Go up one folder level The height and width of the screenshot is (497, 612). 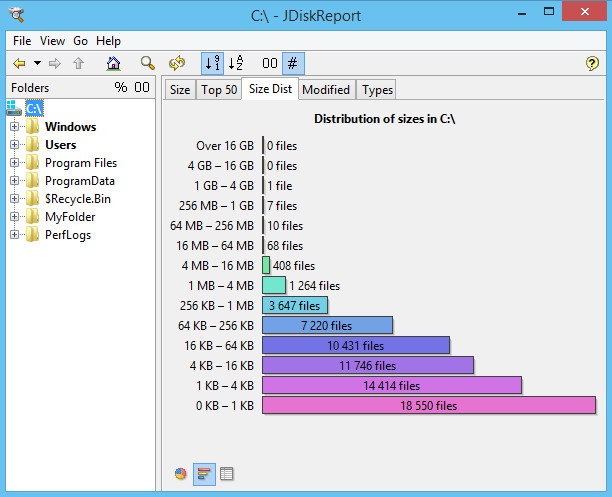tap(78, 63)
